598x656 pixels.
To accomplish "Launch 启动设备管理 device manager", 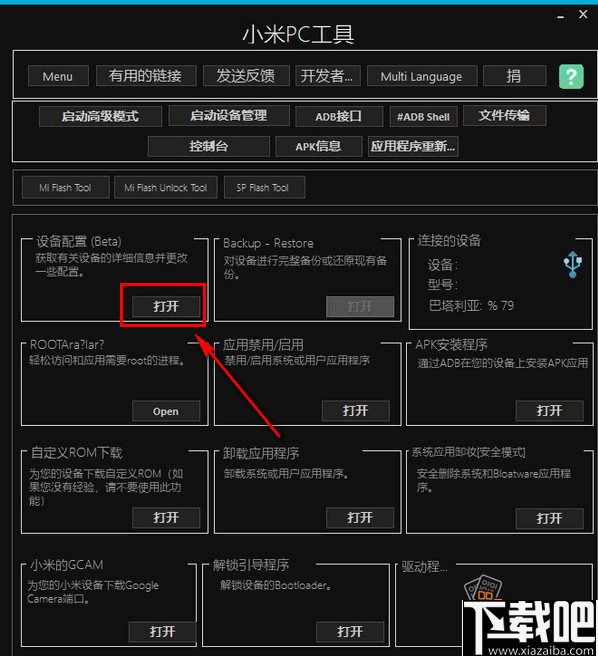I will point(229,115).
